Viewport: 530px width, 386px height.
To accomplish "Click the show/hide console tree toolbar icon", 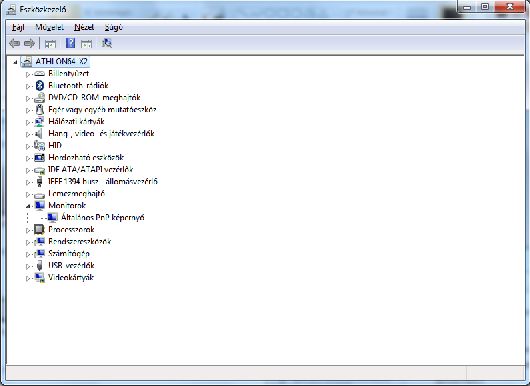I will coord(50,43).
